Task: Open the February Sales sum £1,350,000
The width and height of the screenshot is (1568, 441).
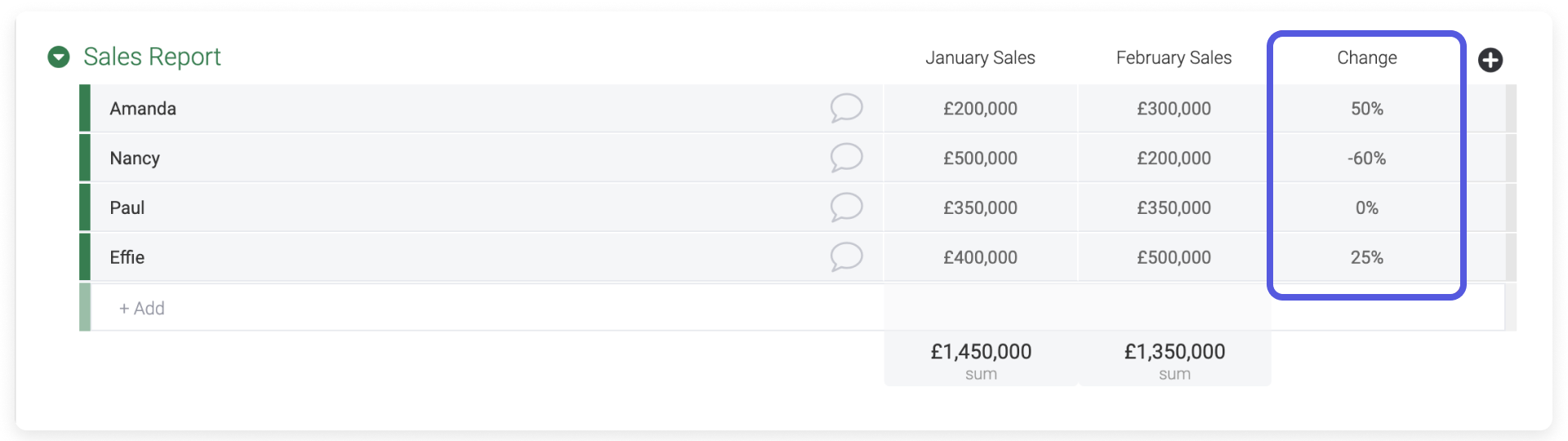Action: [x=1174, y=359]
